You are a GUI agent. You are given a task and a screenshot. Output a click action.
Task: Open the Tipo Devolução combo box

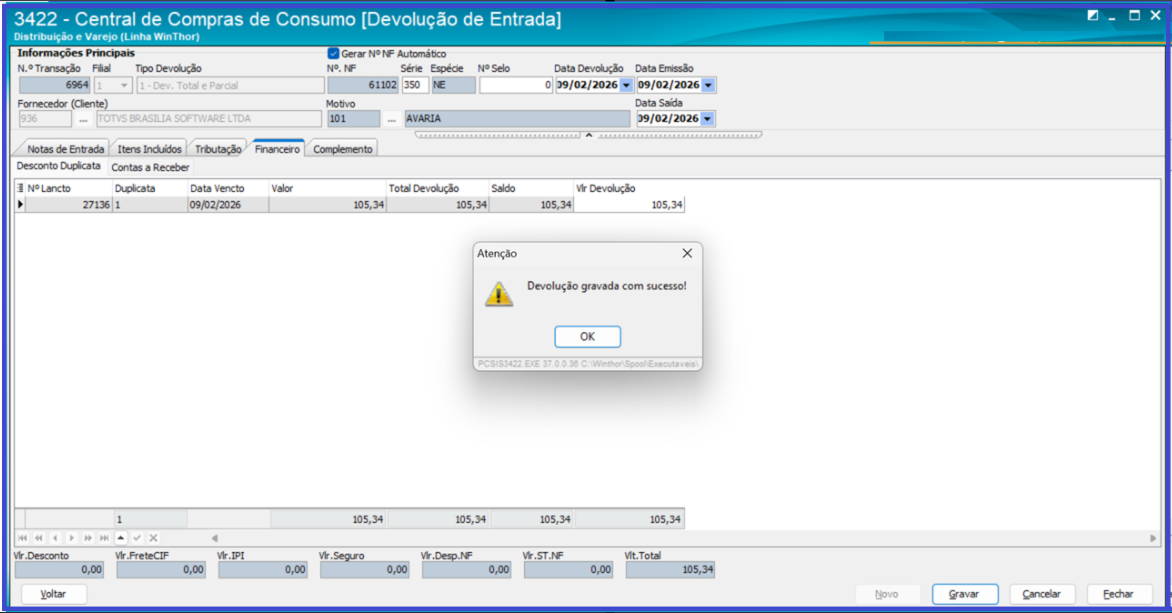click(x=230, y=85)
